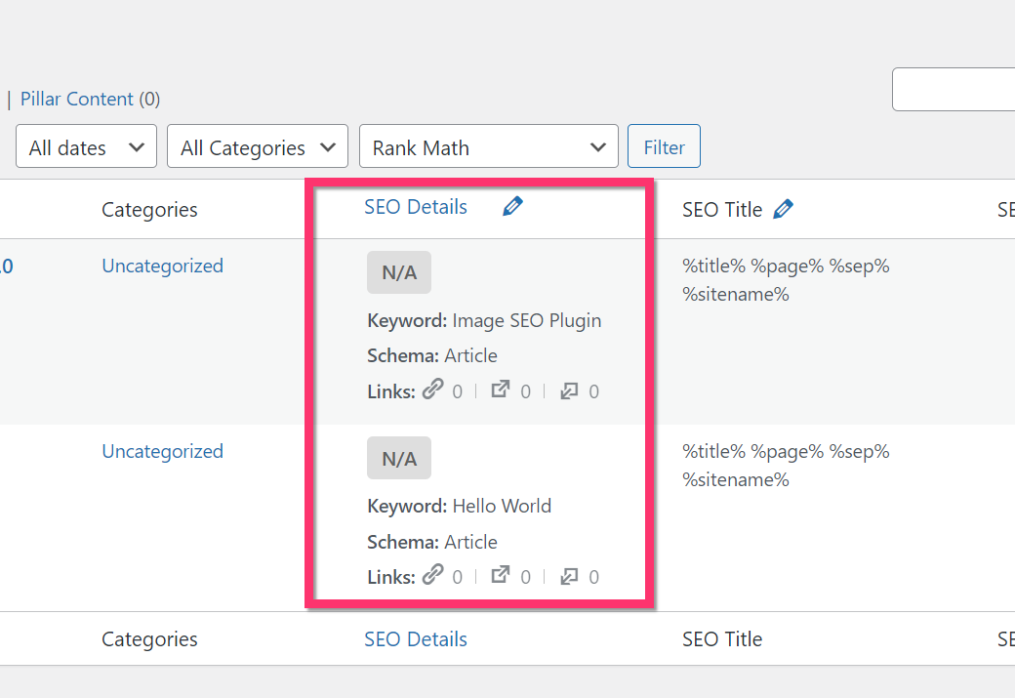Sort by SEO Details header column
The height and width of the screenshot is (698, 1015).
coord(415,207)
